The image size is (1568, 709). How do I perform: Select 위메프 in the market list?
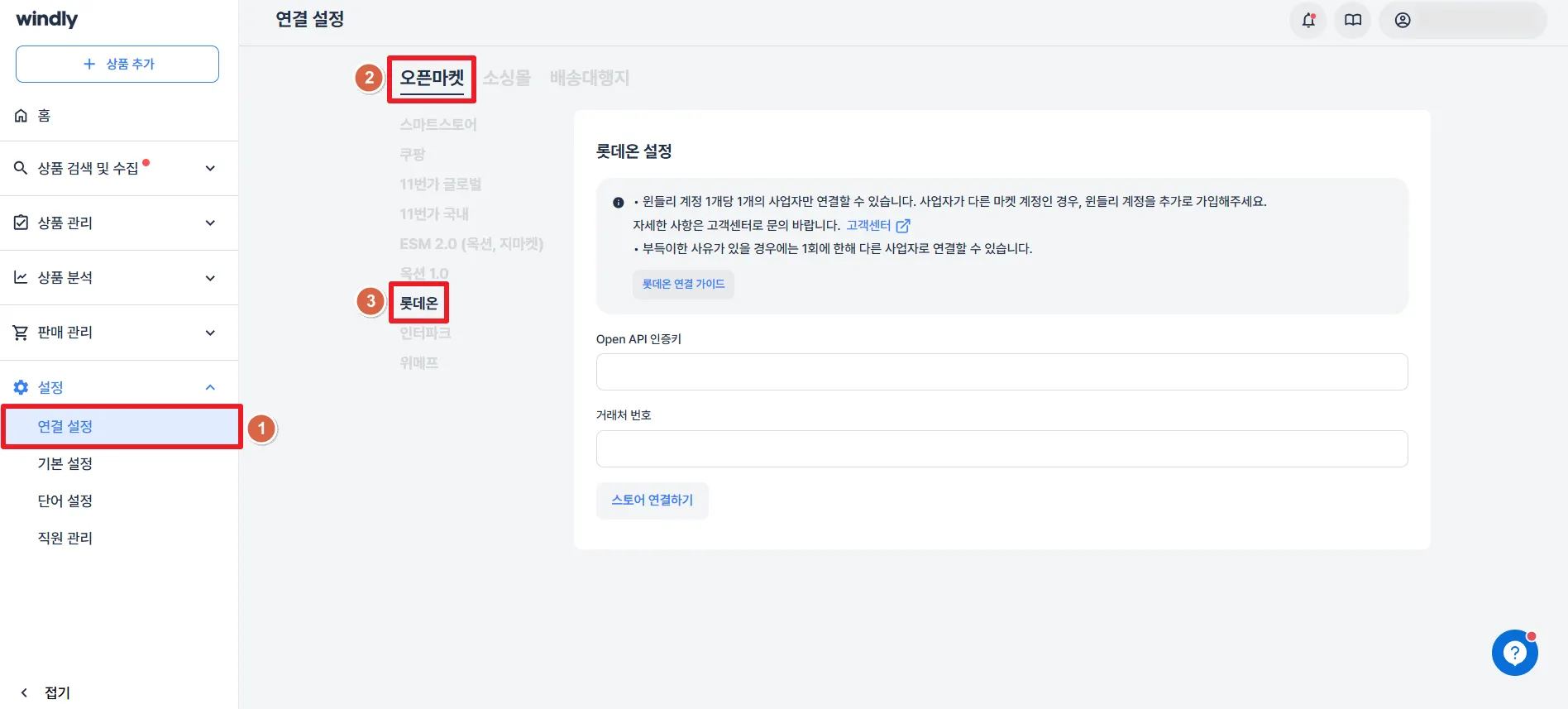pos(419,362)
